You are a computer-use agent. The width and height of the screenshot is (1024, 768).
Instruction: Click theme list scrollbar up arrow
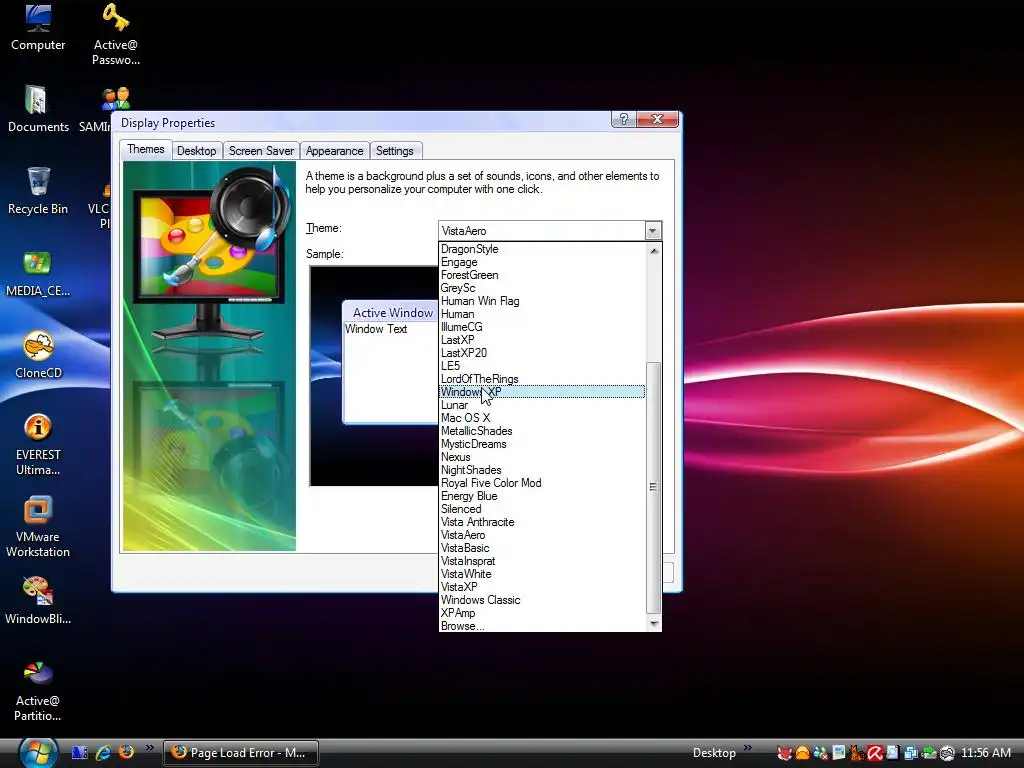[x=654, y=251]
